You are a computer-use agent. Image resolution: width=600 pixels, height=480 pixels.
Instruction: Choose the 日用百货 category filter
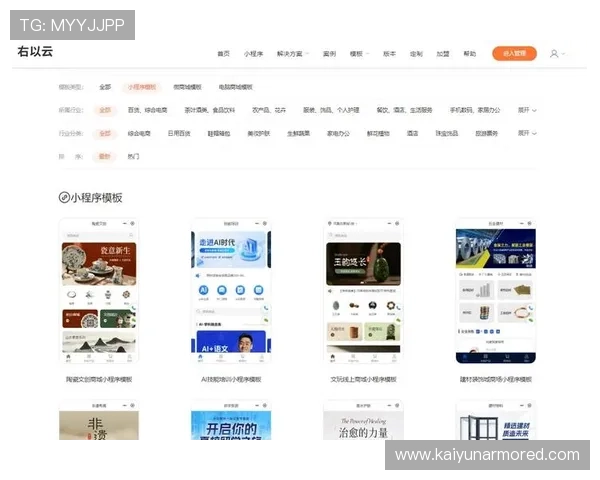(179, 134)
